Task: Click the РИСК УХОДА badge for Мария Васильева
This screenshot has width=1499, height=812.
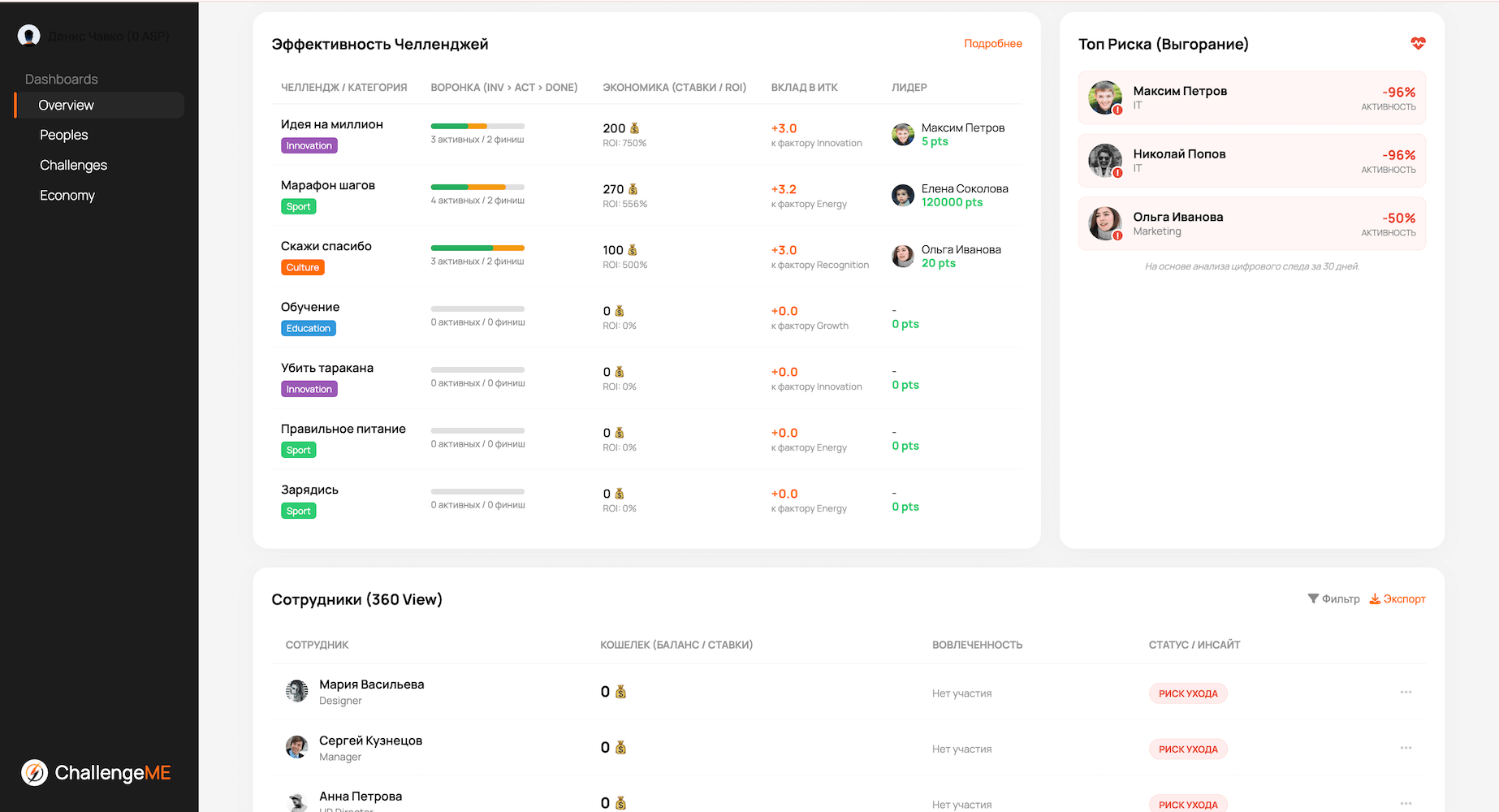Action: pyautogui.click(x=1187, y=693)
